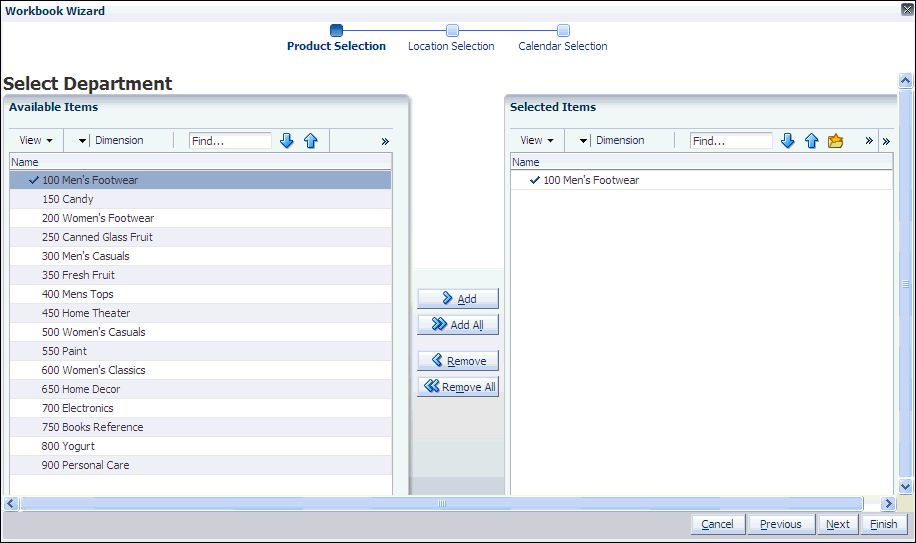Click Name column header in Selected Items
916x543 pixels.
coord(702,162)
